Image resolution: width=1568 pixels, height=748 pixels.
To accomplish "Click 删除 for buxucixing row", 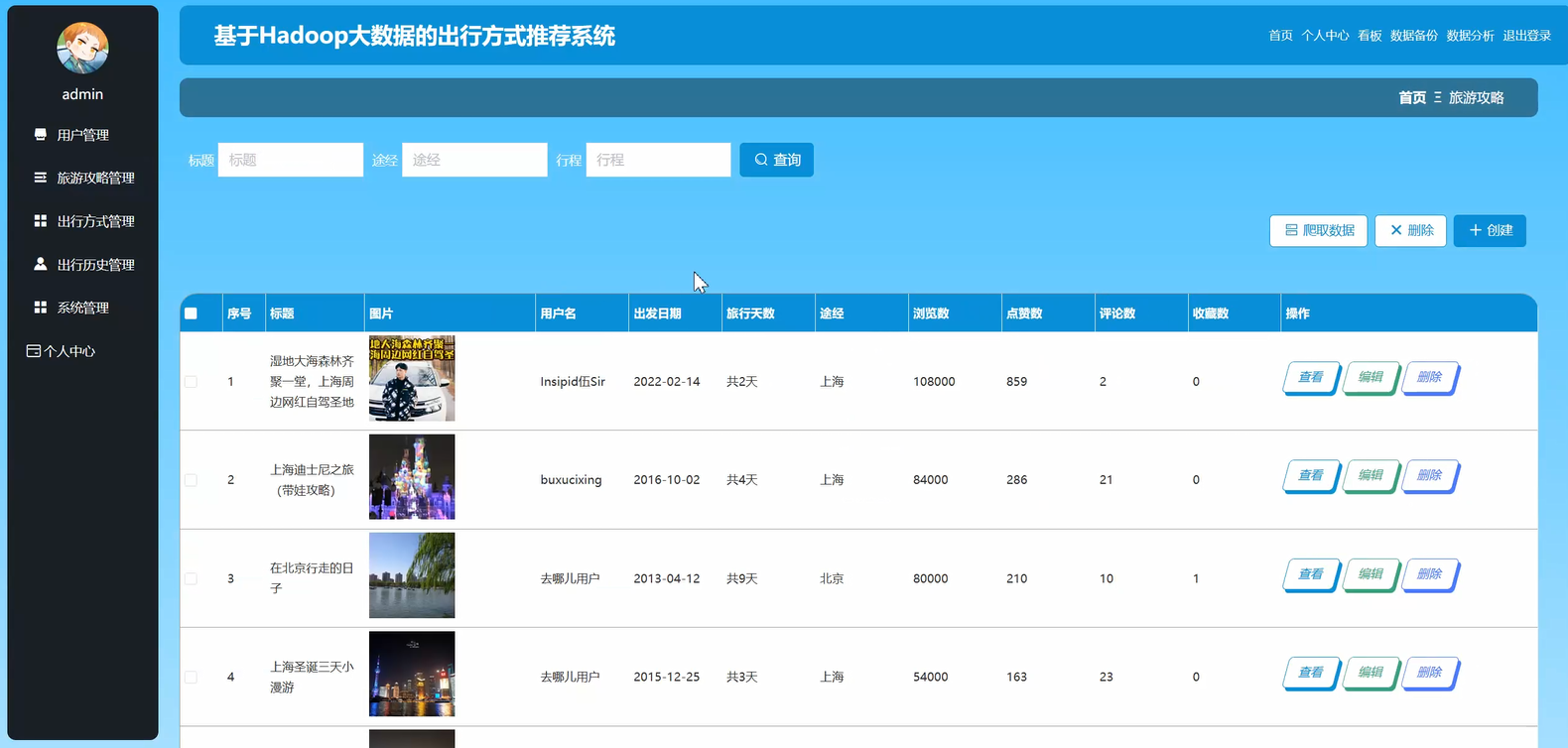I will (x=1429, y=476).
